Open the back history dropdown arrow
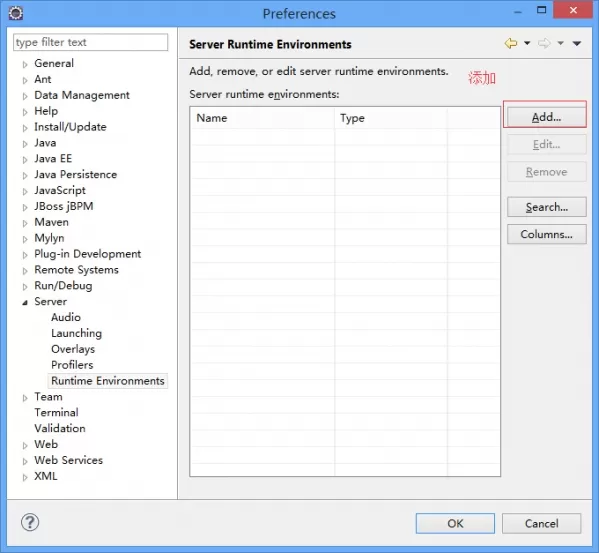Screen dimensions: 599x553 click(x=527, y=43)
